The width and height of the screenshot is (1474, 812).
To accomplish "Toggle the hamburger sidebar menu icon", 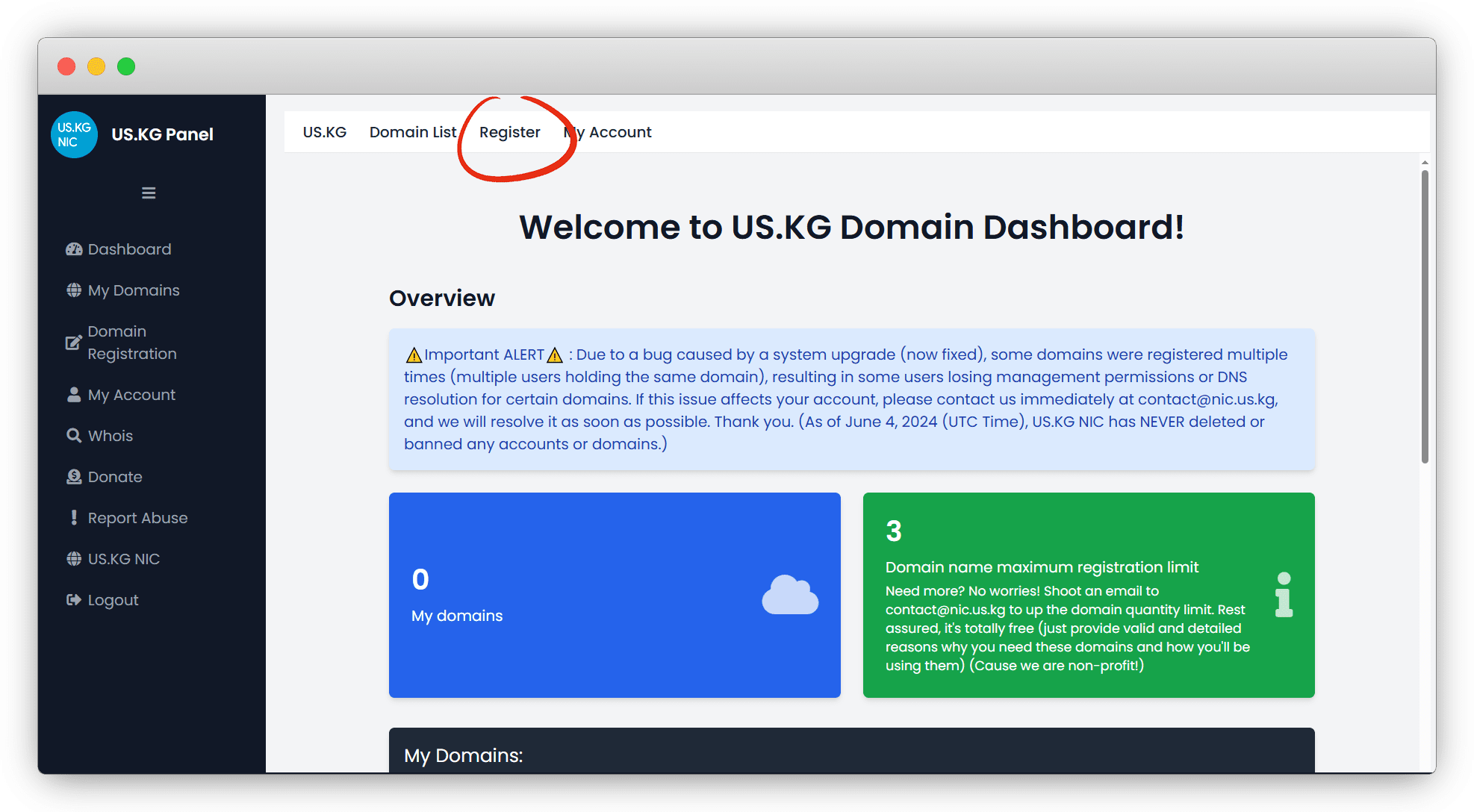I will pos(149,193).
